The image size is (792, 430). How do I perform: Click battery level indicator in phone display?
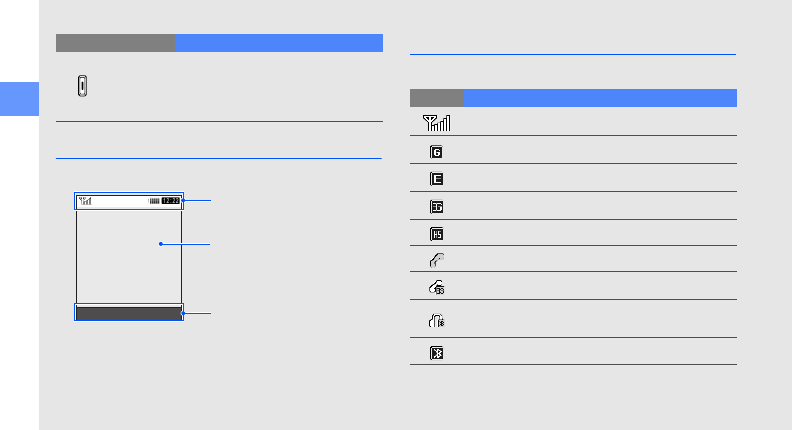click(154, 201)
